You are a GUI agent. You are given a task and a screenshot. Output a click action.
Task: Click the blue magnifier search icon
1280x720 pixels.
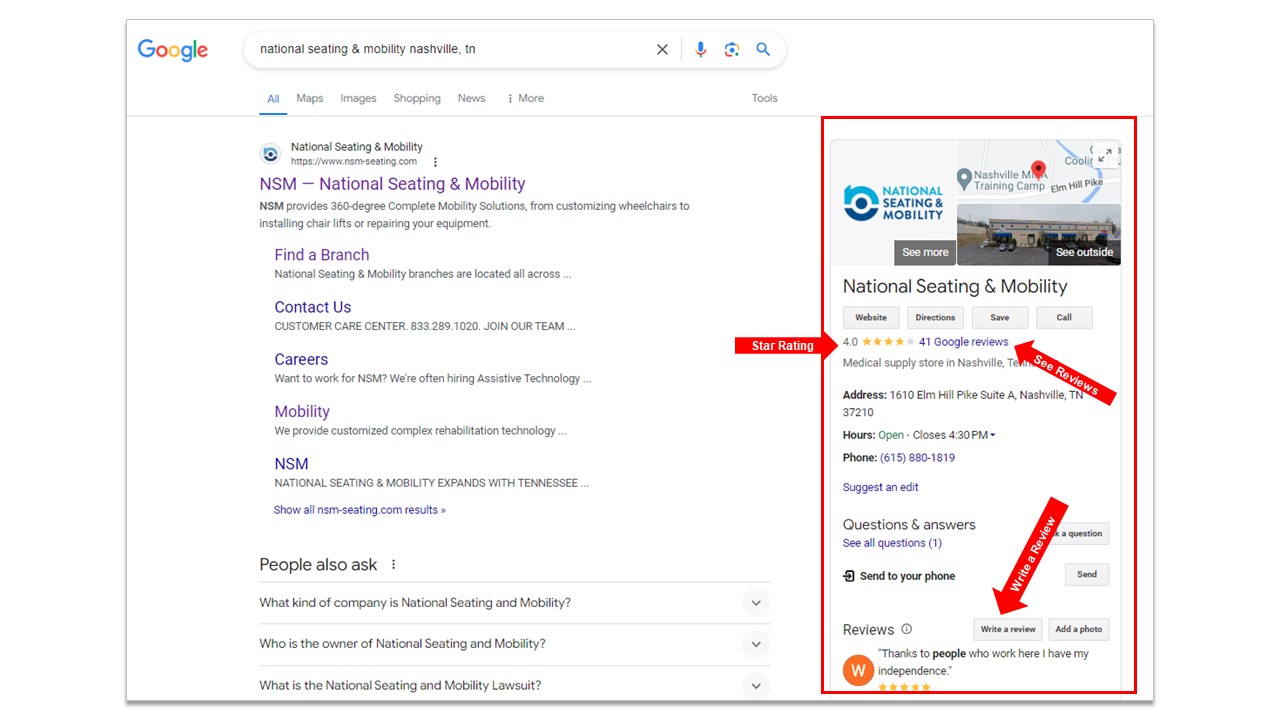pos(763,49)
